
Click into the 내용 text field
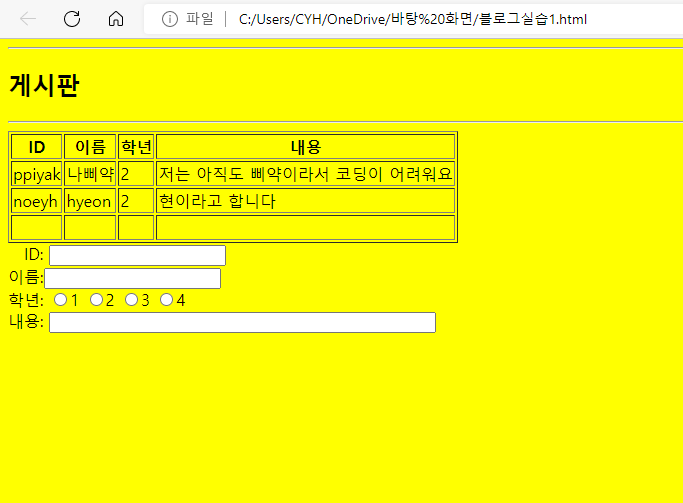pyautogui.click(x=242, y=322)
